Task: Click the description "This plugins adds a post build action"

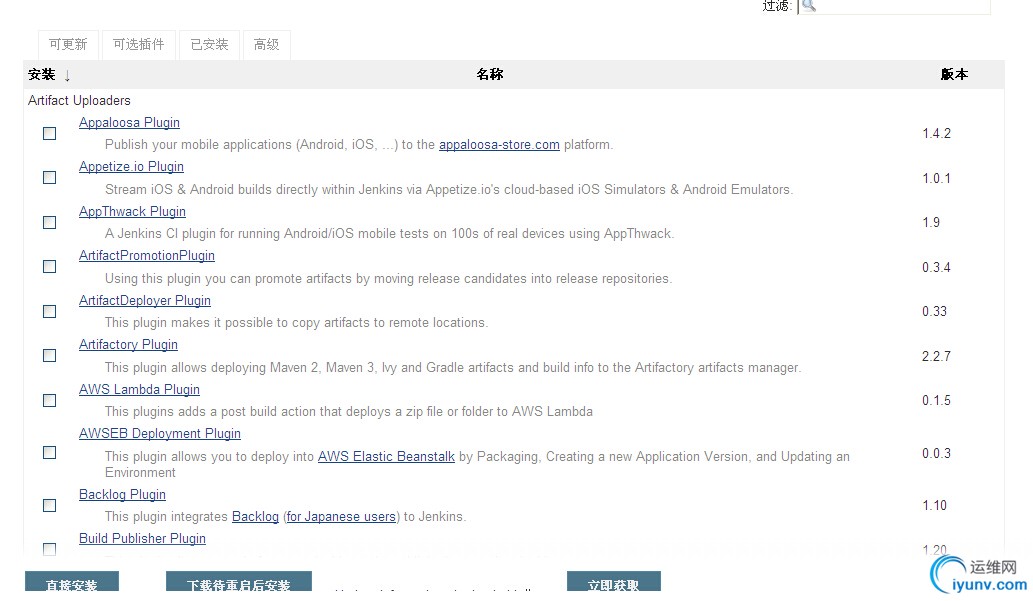Action: (x=349, y=412)
